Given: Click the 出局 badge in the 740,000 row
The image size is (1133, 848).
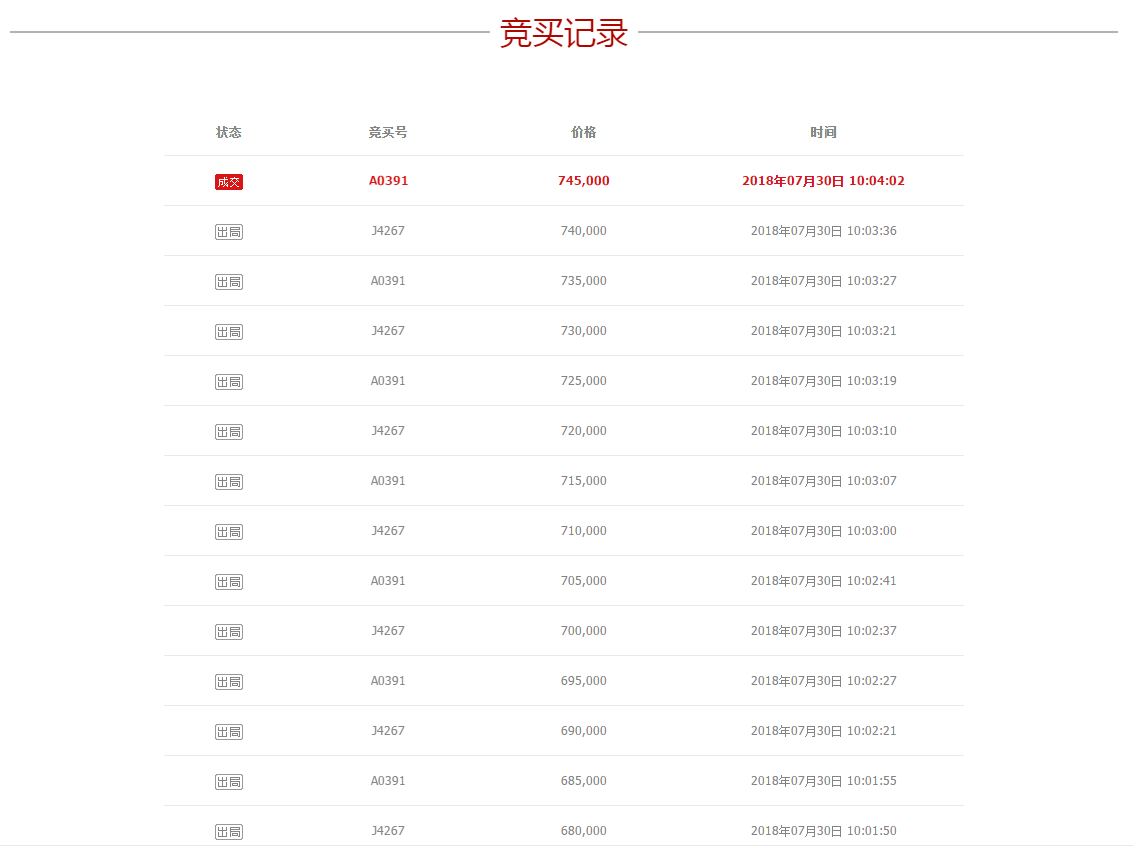Looking at the screenshot, I should coord(228,232).
